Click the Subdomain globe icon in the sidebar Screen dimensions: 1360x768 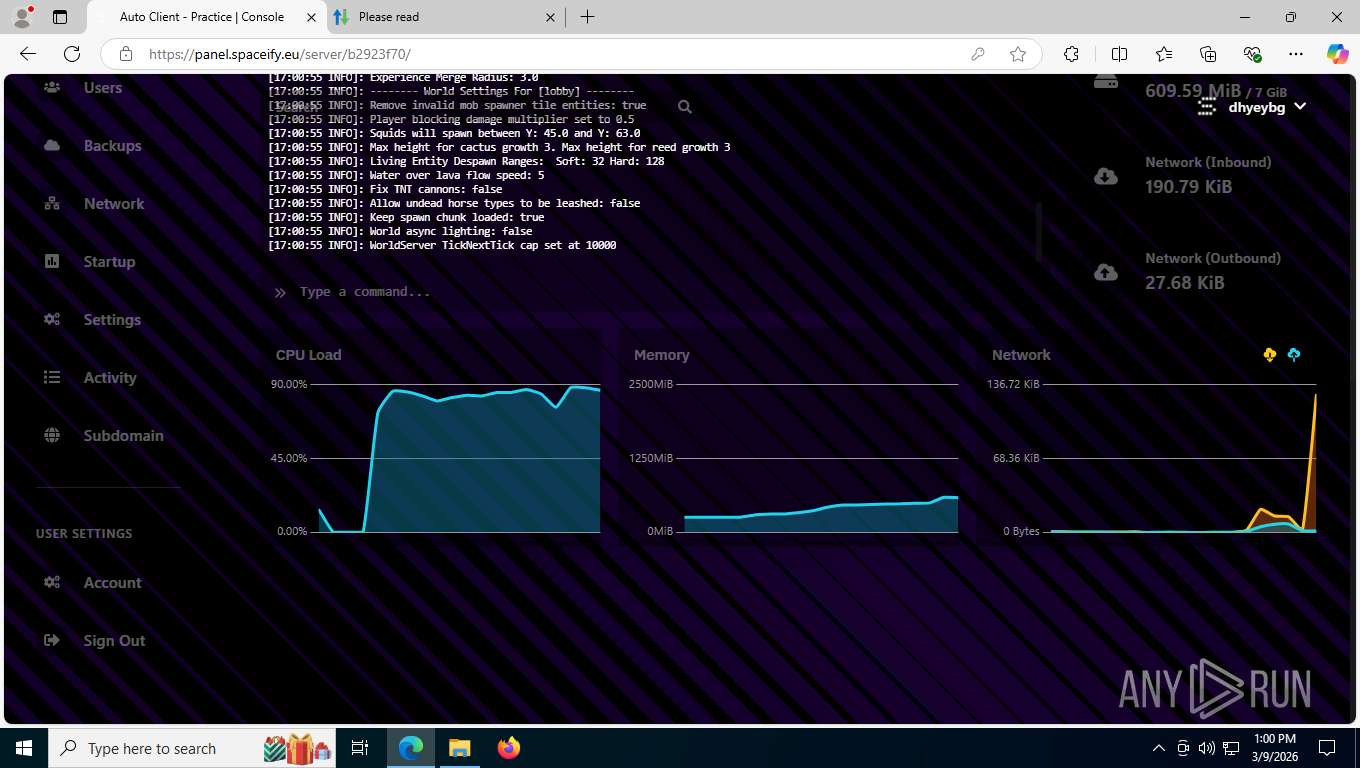click(x=52, y=436)
